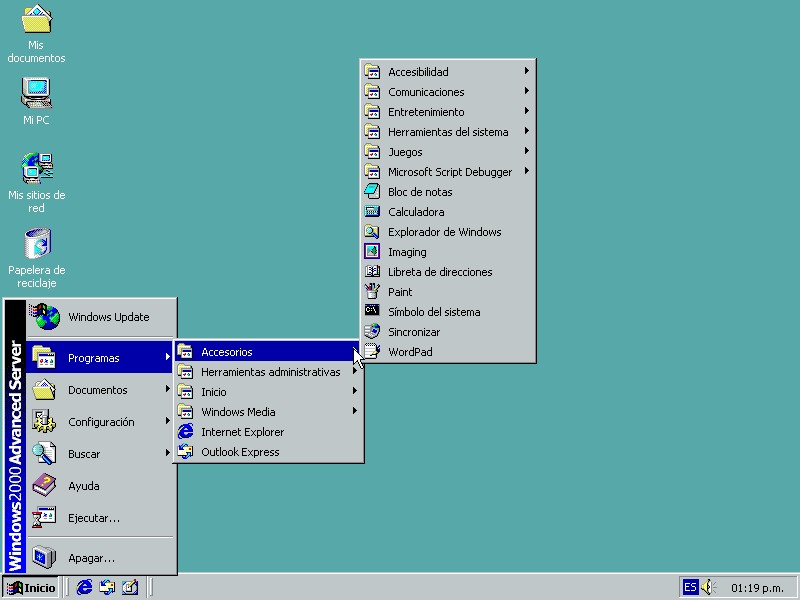
Task: Click the Calculadora icon
Action: (x=372, y=211)
